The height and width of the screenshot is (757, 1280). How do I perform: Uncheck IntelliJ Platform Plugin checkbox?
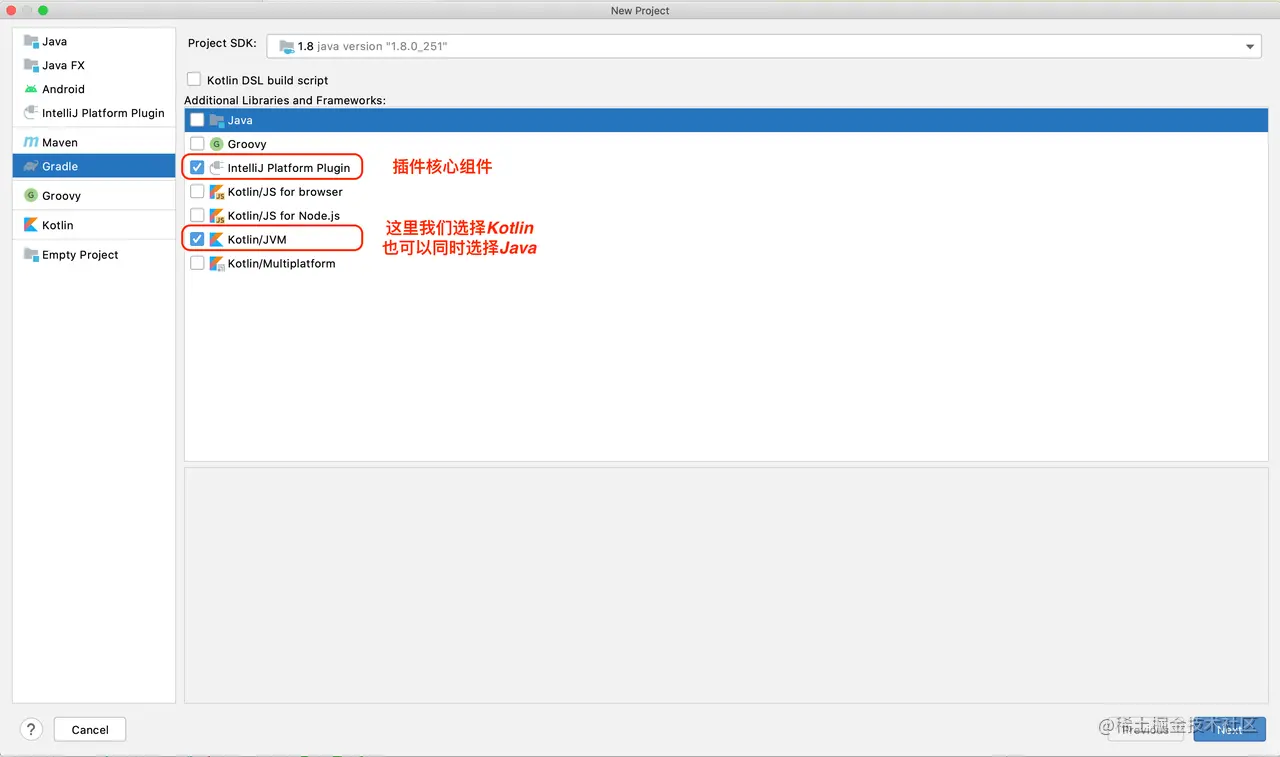pyautogui.click(x=197, y=168)
